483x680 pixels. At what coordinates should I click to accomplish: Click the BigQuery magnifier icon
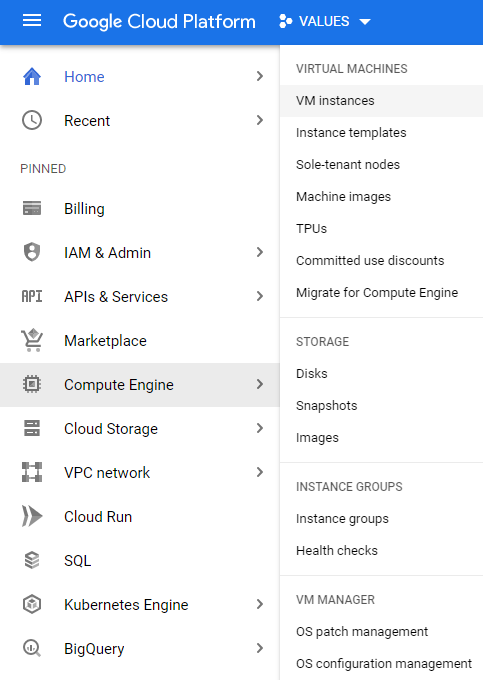[32, 648]
